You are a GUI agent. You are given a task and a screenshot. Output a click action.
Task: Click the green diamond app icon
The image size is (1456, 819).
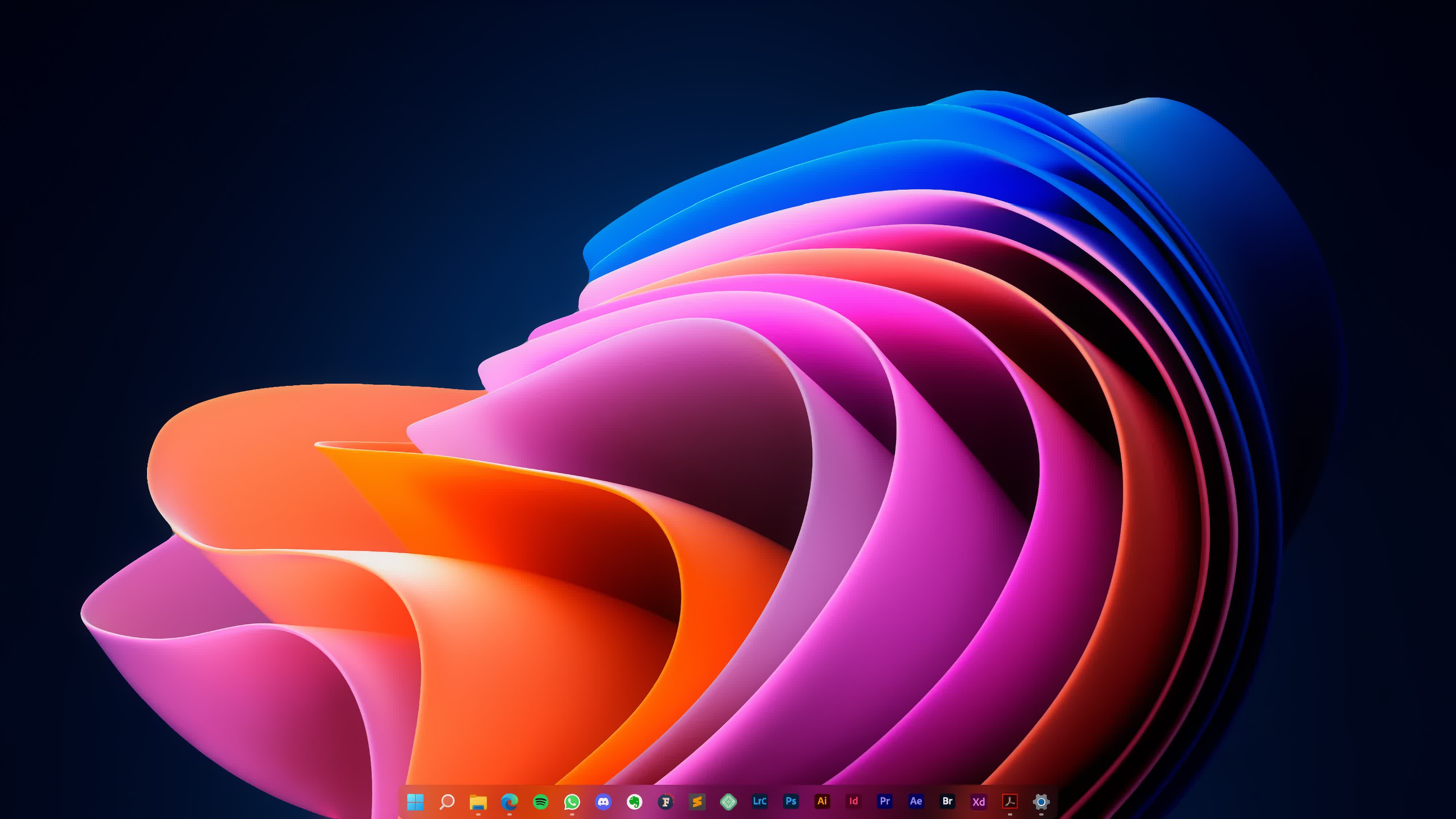(x=729, y=801)
